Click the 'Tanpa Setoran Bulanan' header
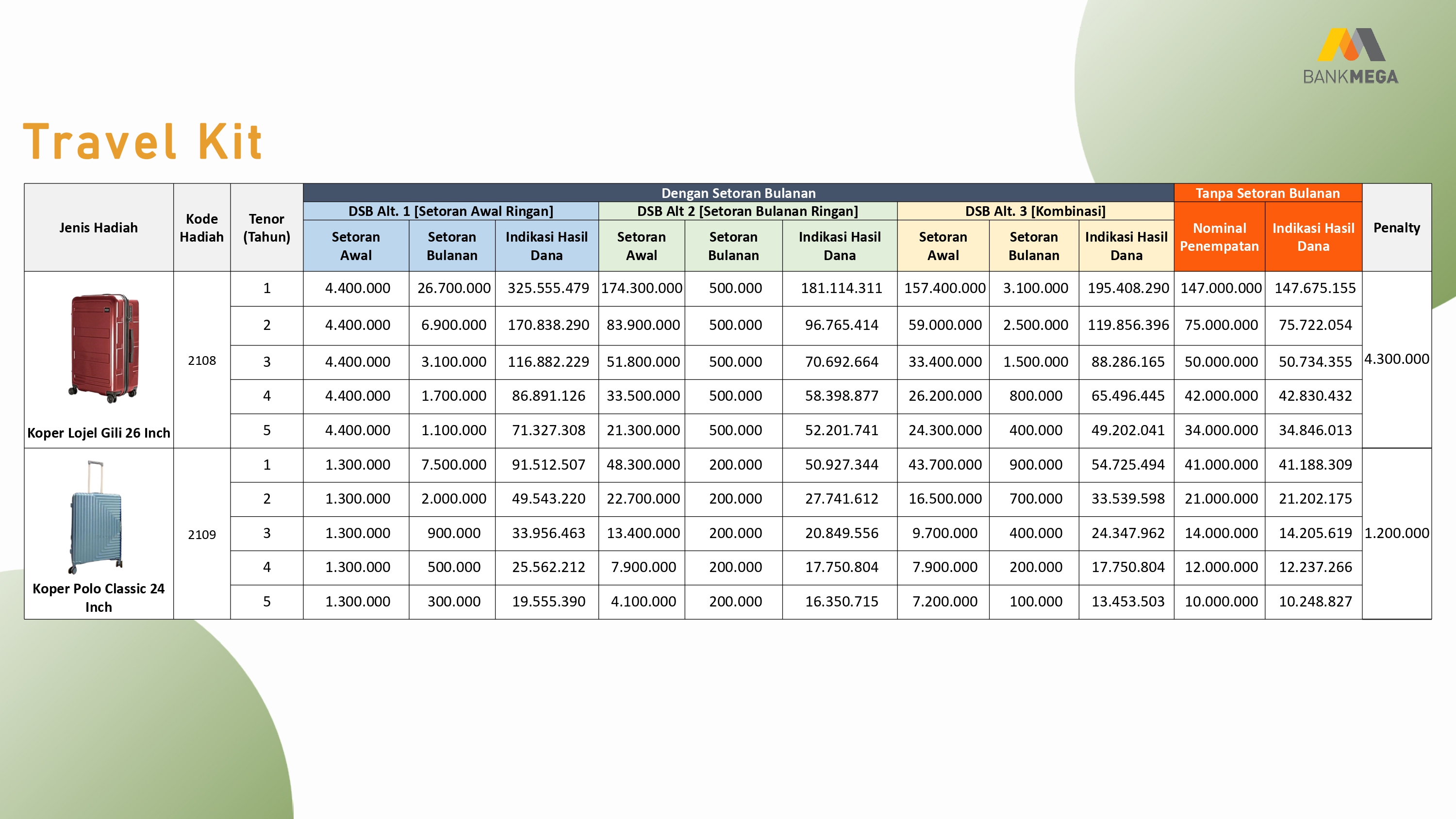This screenshot has height=819, width=1456. [x=1267, y=193]
